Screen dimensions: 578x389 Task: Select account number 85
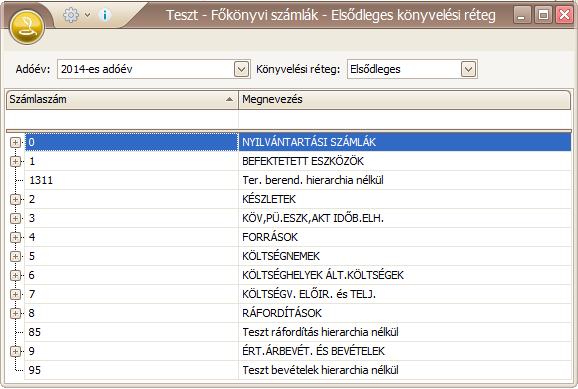click(x=35, y=332)
